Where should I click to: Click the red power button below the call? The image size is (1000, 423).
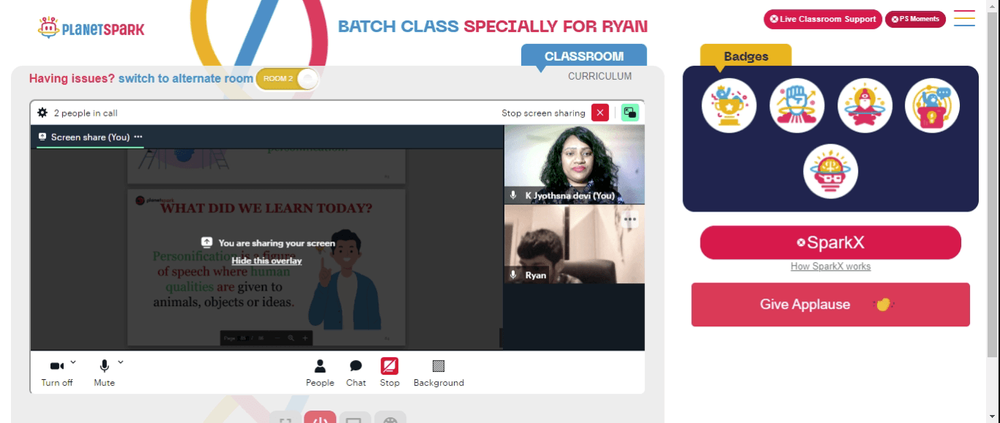[320, 418]
